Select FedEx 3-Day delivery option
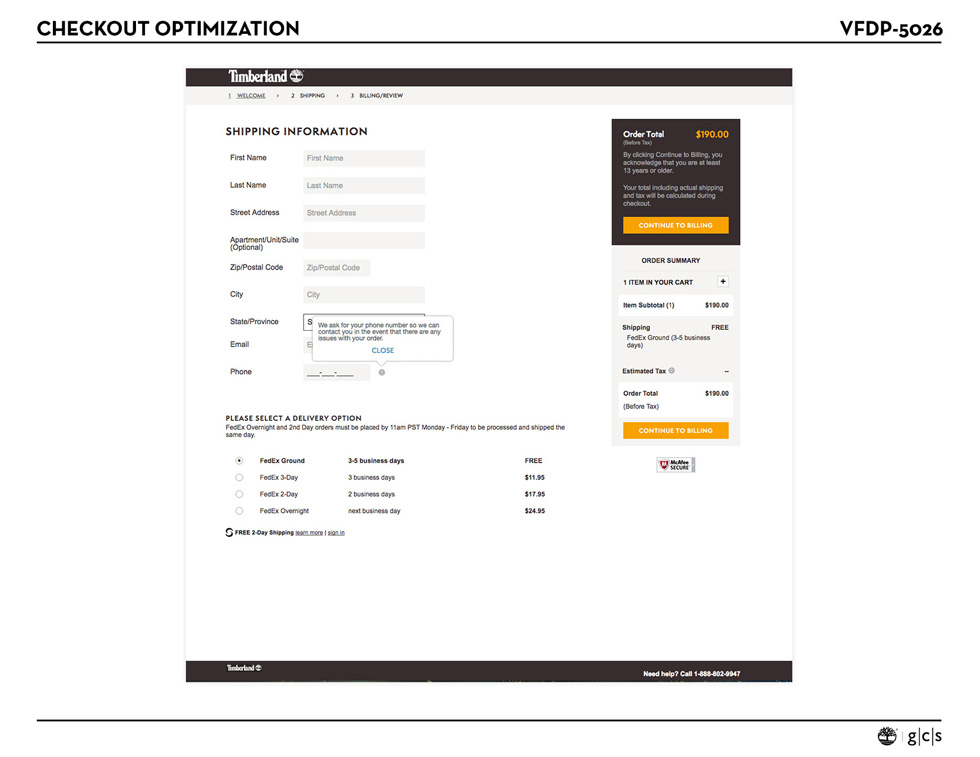The height and width of the screenshot is (757, 980). [x=239, y=478]
